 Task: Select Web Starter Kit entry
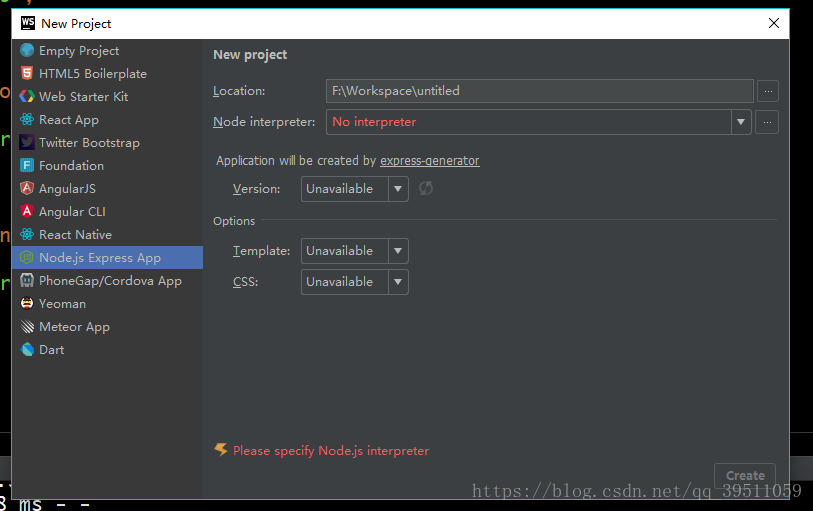coord(107,96)
